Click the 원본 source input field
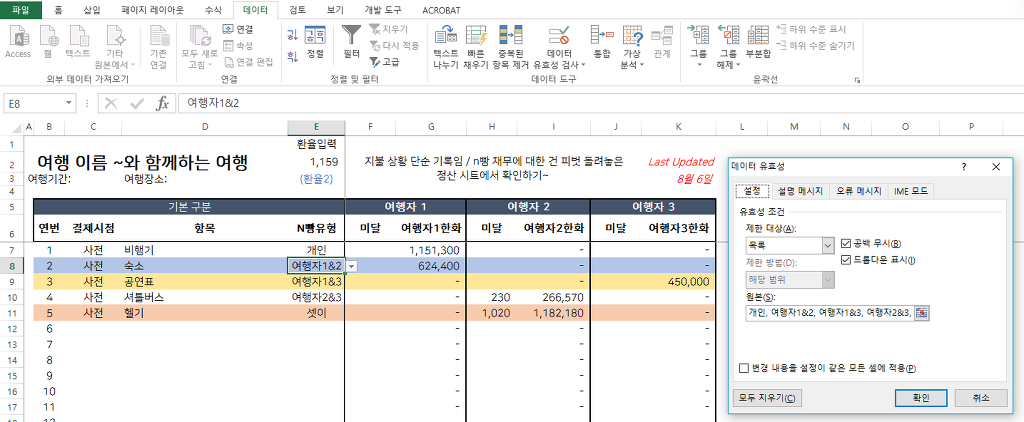Screen dimensions: 1024x422 point(828,313)
